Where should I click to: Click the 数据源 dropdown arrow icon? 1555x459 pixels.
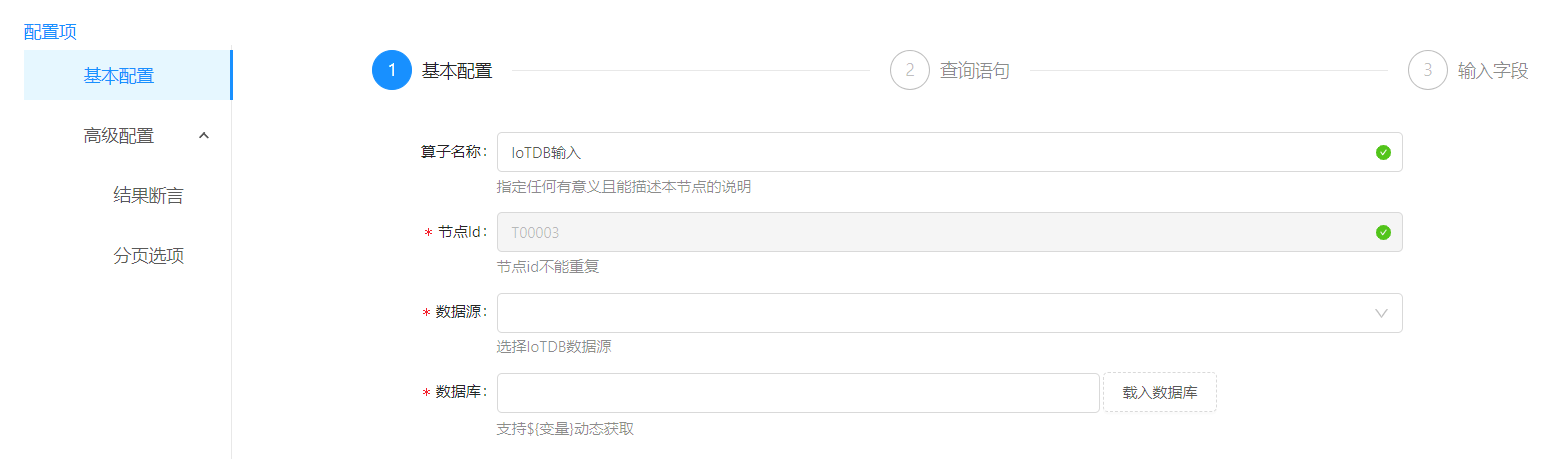coord(1382,313)
